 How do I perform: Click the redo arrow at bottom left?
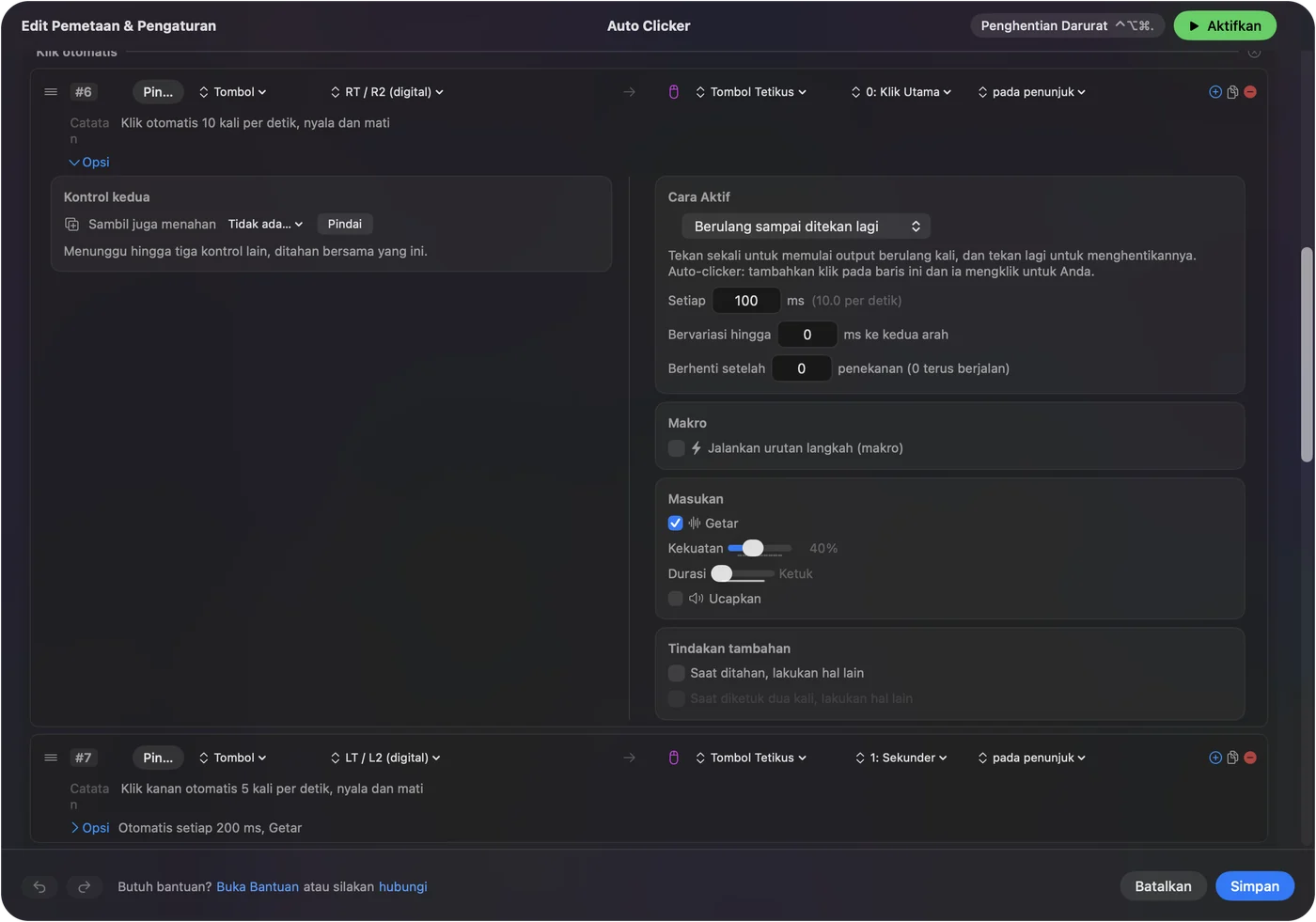pos(84,886)
